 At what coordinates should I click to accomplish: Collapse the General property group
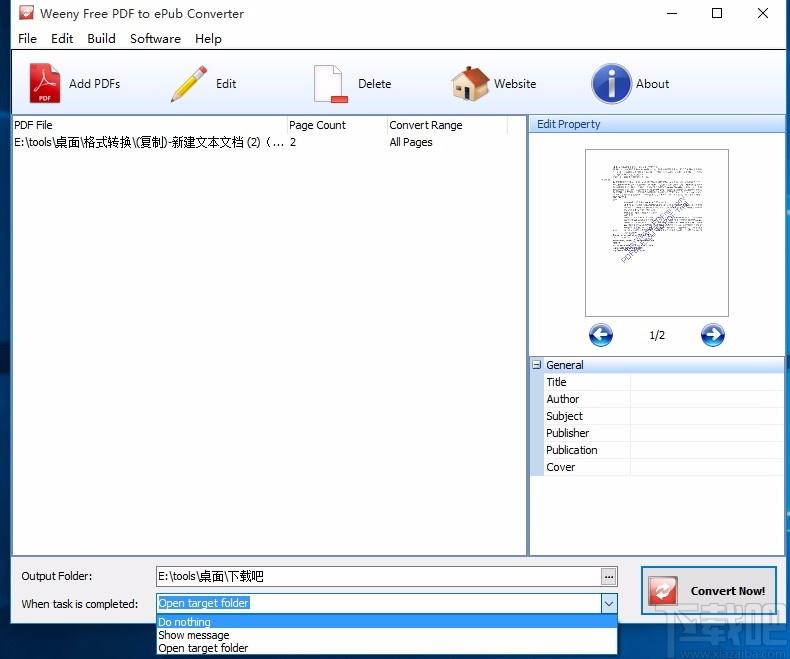pyautogui.click(x=537, y=365)
